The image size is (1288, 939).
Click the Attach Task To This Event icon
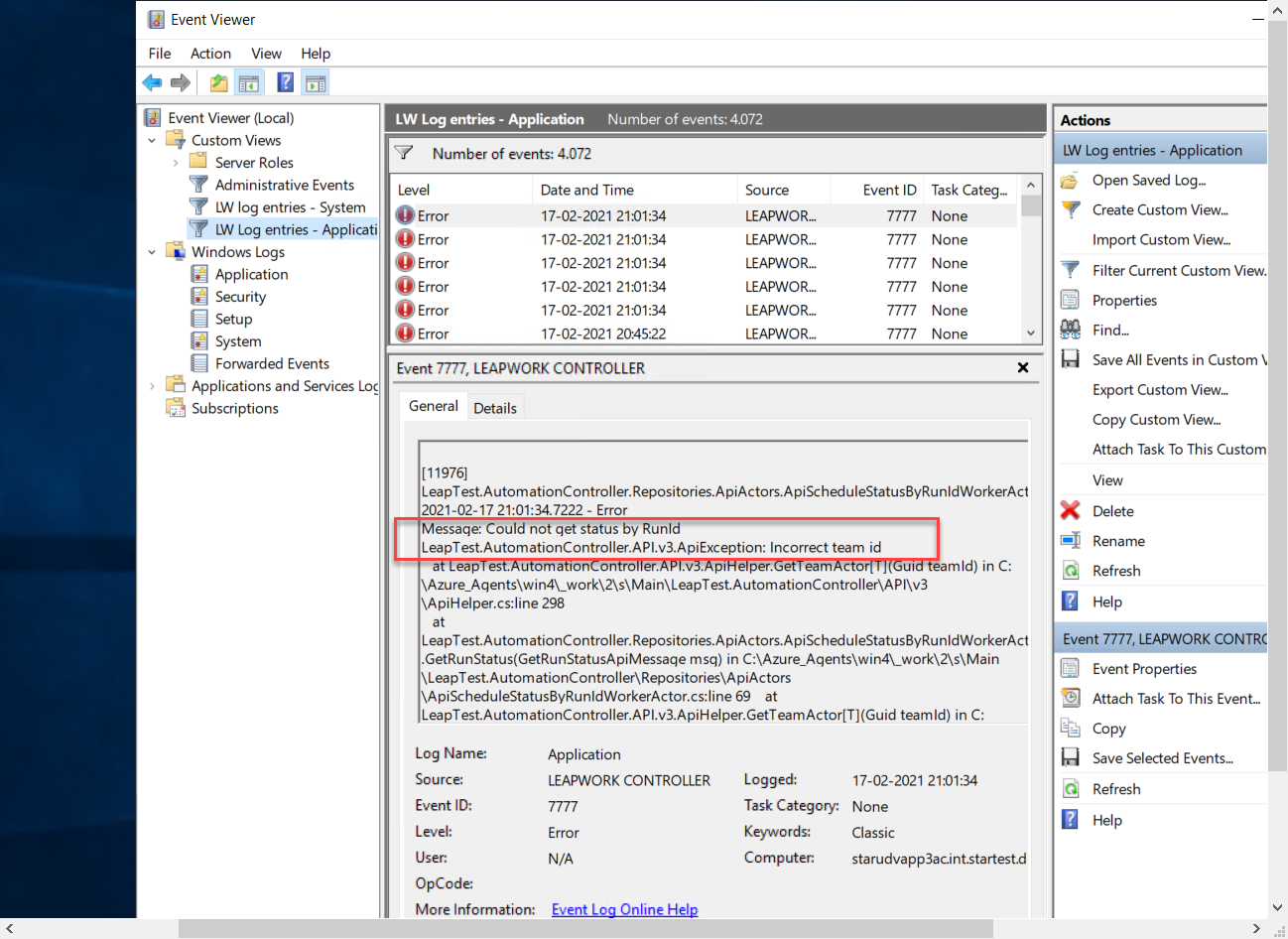[1070, 698]
